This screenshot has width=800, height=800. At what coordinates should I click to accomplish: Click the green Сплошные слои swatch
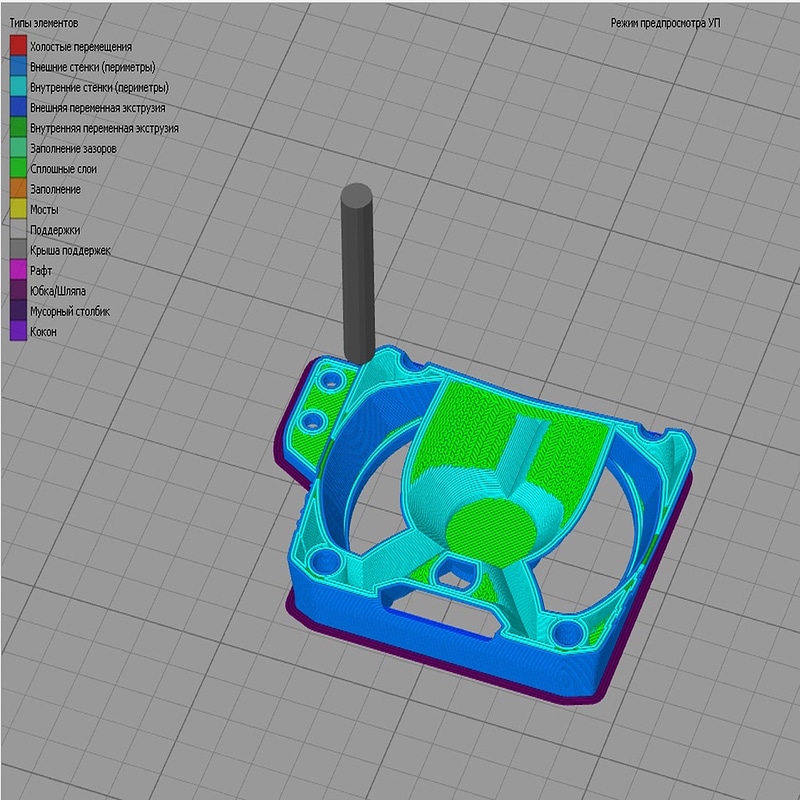[18, 168]
